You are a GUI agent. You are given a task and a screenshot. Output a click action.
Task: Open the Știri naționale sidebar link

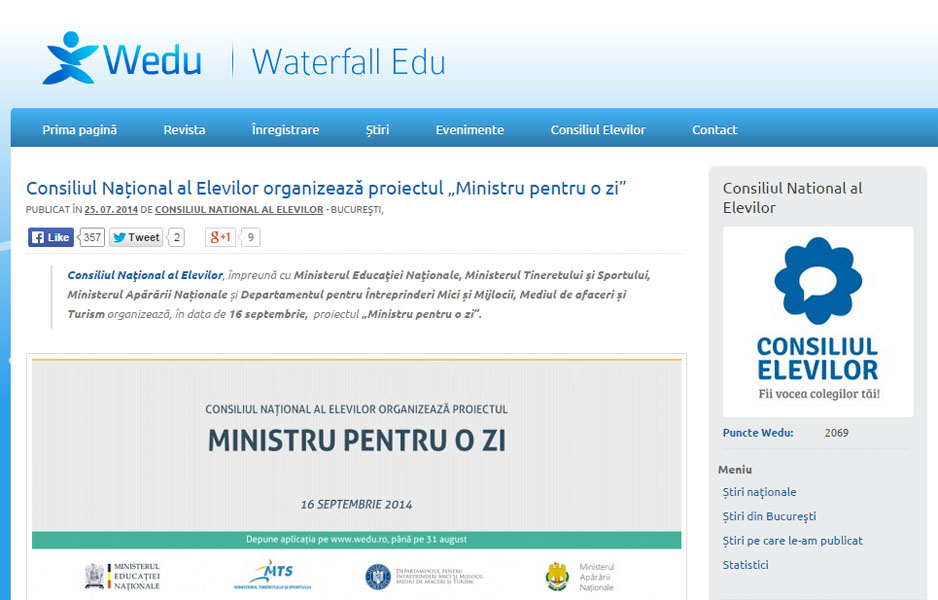(759, 492)
